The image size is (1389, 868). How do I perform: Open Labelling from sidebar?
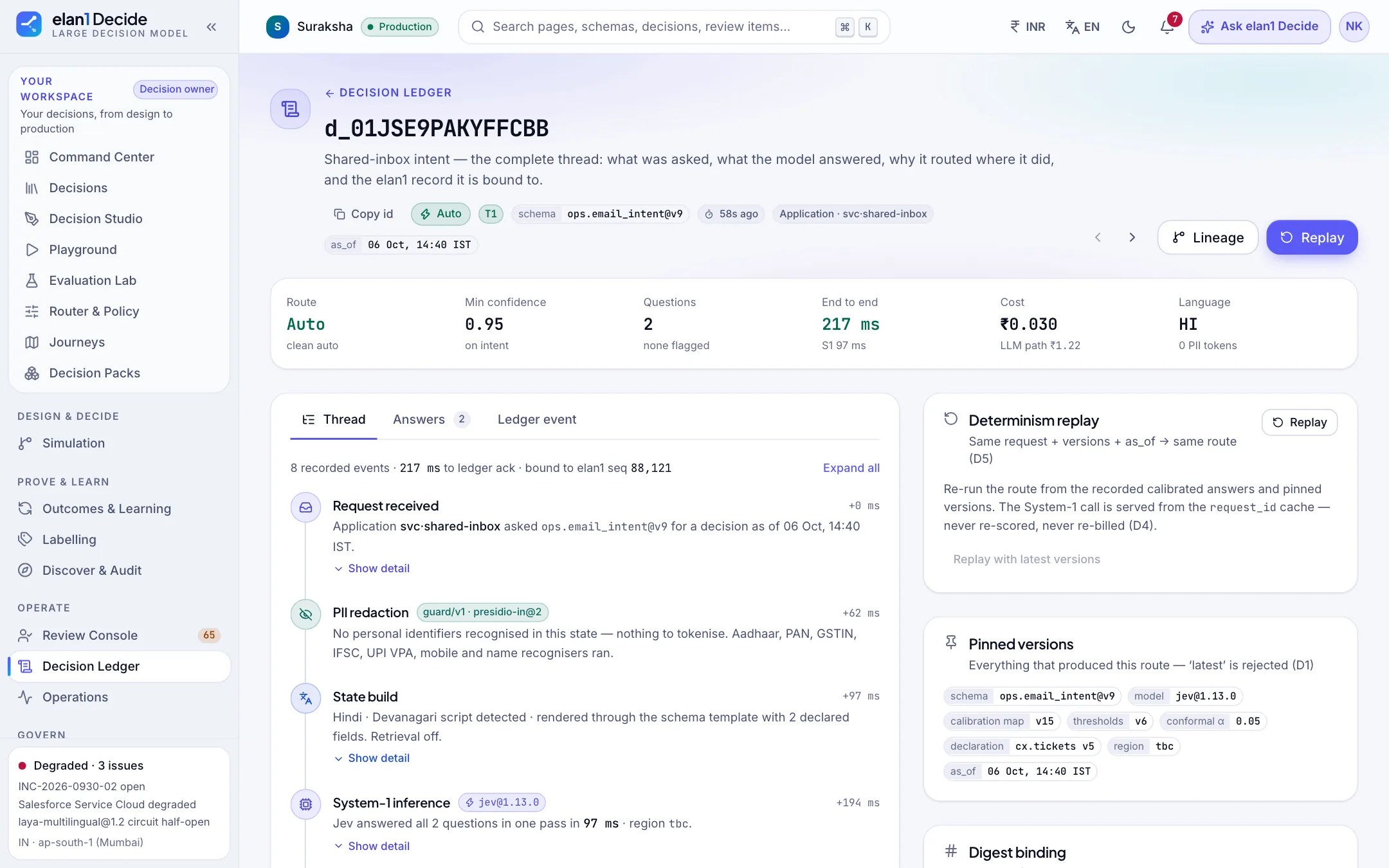(x=119, y=540)
